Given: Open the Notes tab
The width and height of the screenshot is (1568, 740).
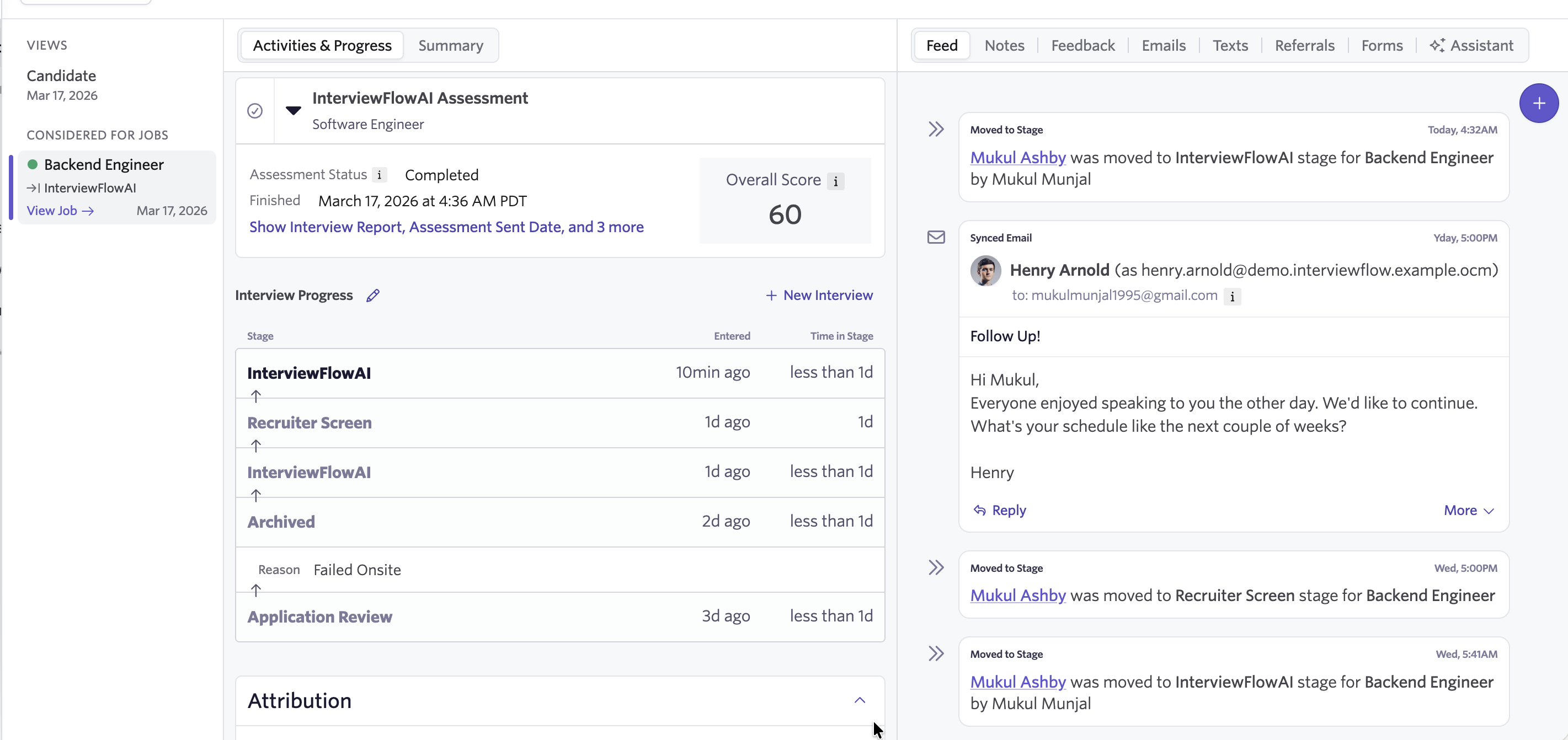Looking at the screenshot, I should tap(1004, 46).
